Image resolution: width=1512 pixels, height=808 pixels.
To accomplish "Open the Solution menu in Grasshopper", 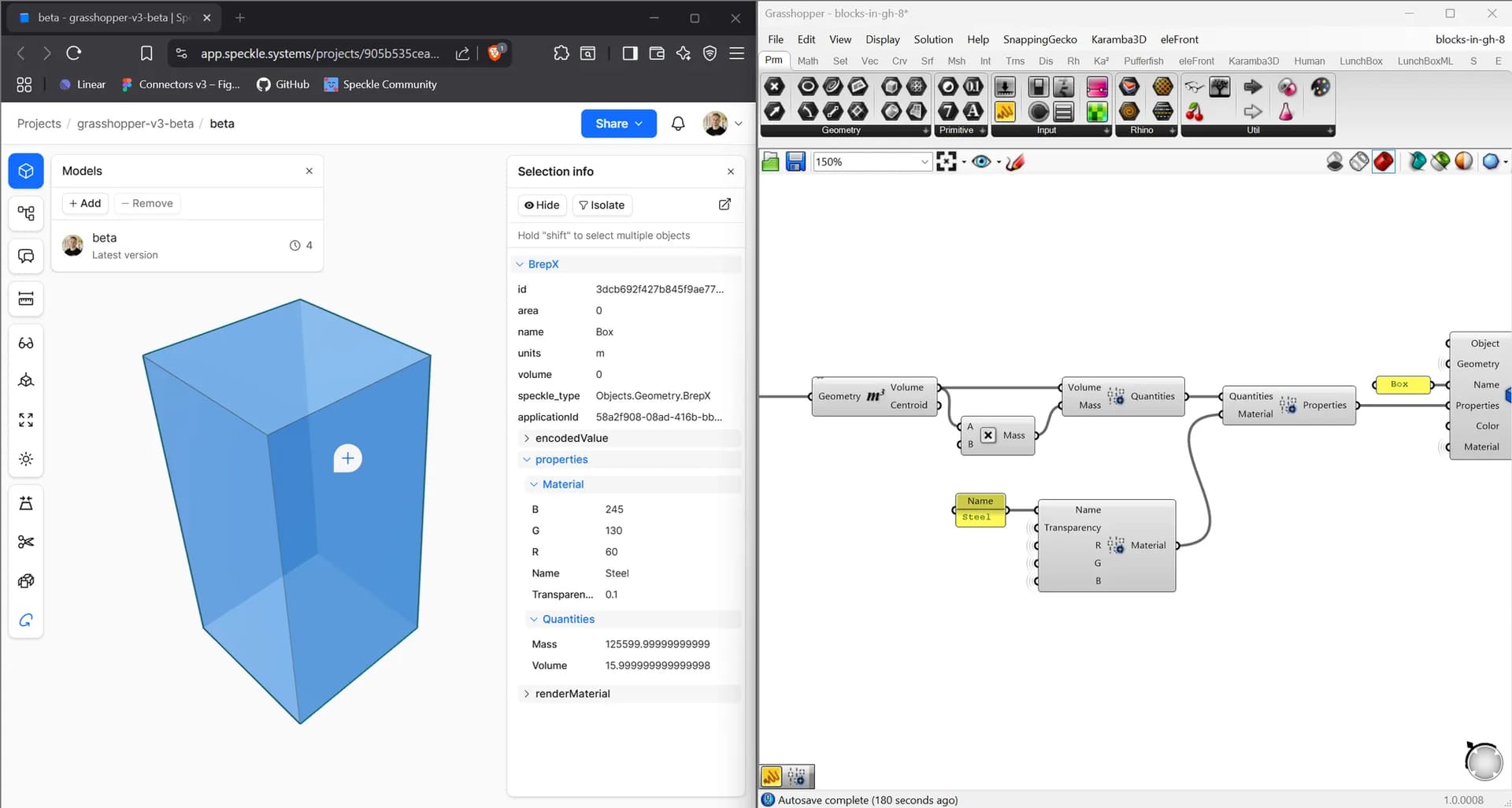I will pos(933,39).
